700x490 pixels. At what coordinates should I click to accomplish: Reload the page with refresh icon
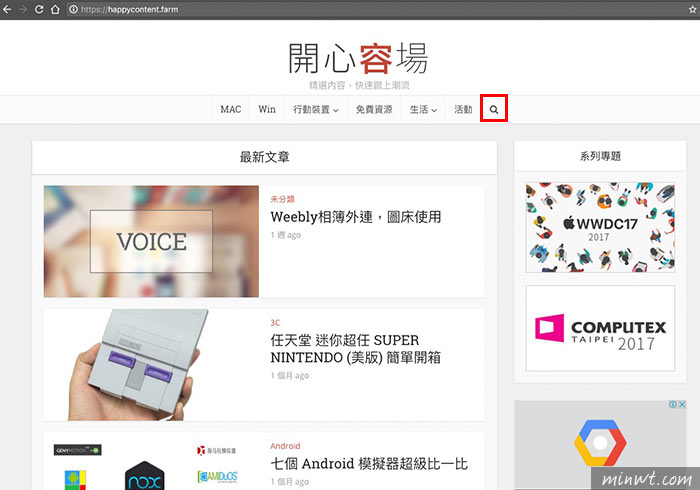tap(39, 9)
